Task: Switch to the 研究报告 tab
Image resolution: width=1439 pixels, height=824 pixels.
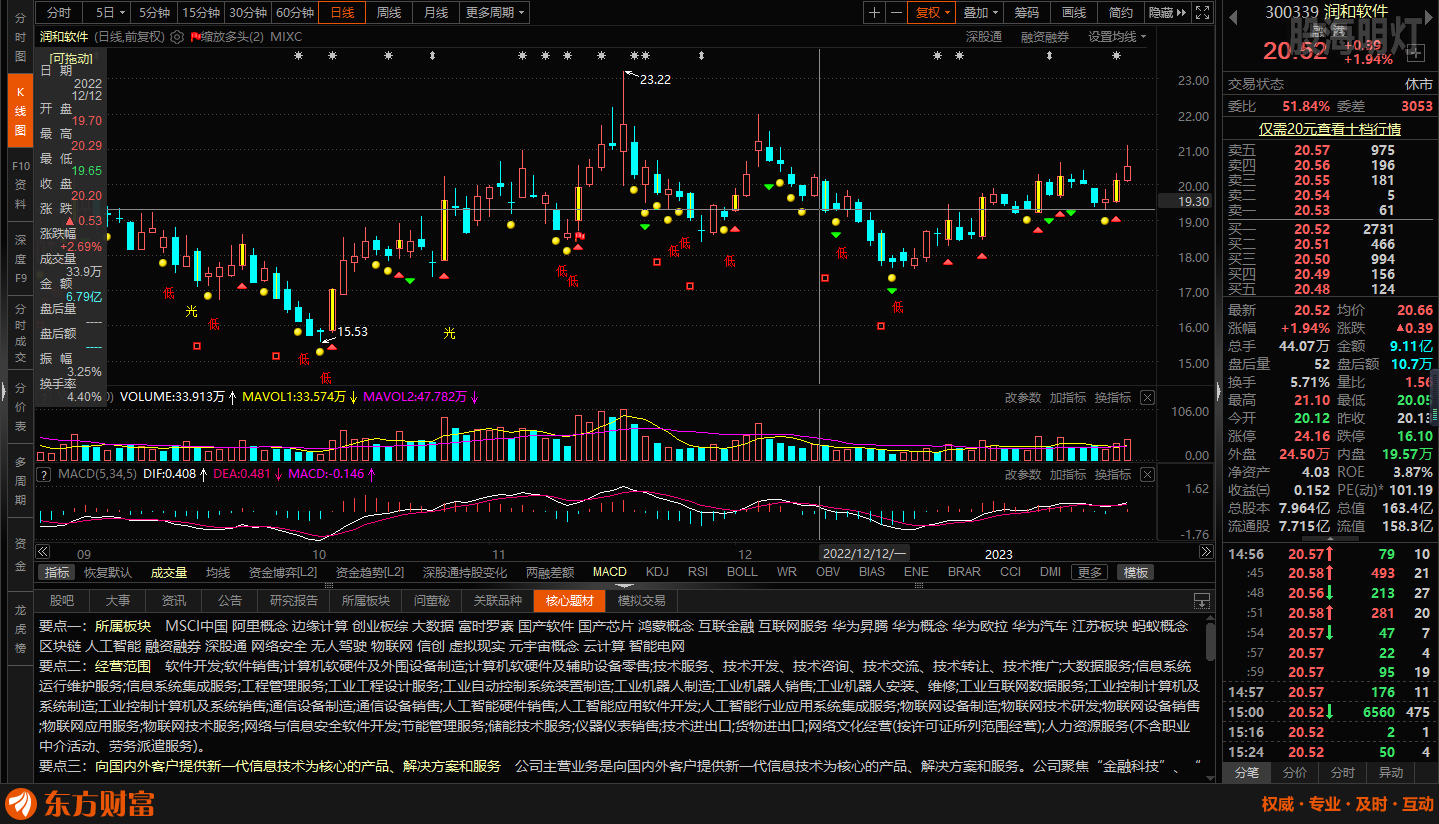Action: coord(294,600)
